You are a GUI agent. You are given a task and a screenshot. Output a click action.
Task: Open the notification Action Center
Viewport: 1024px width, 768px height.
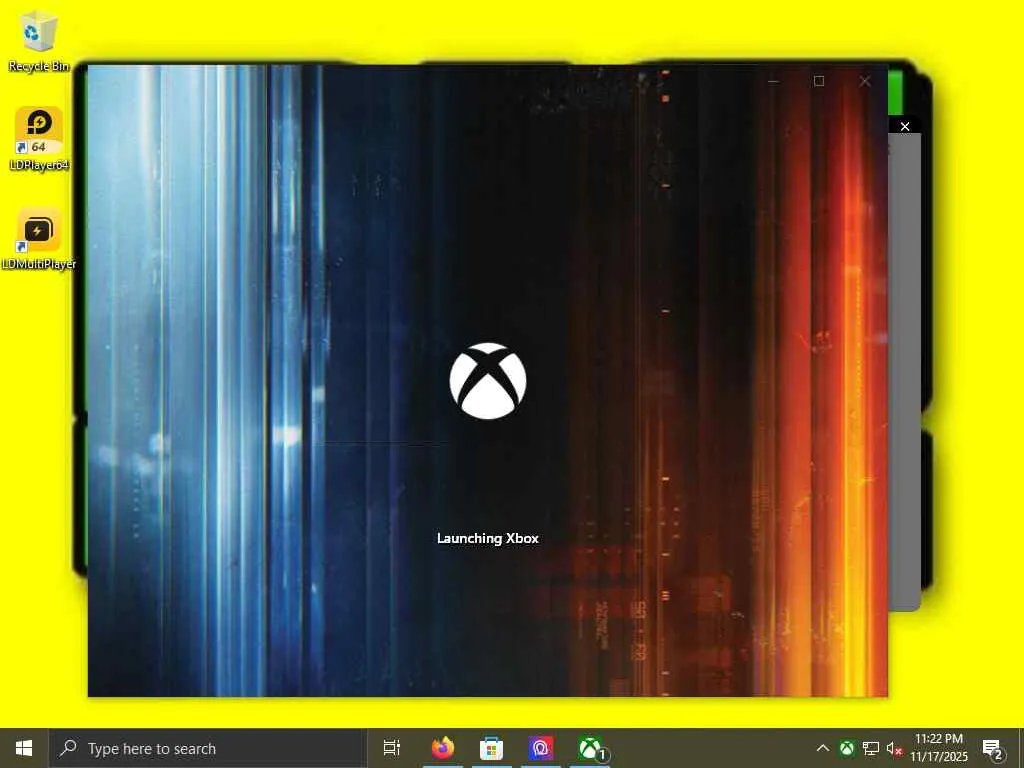coord(993,748)
